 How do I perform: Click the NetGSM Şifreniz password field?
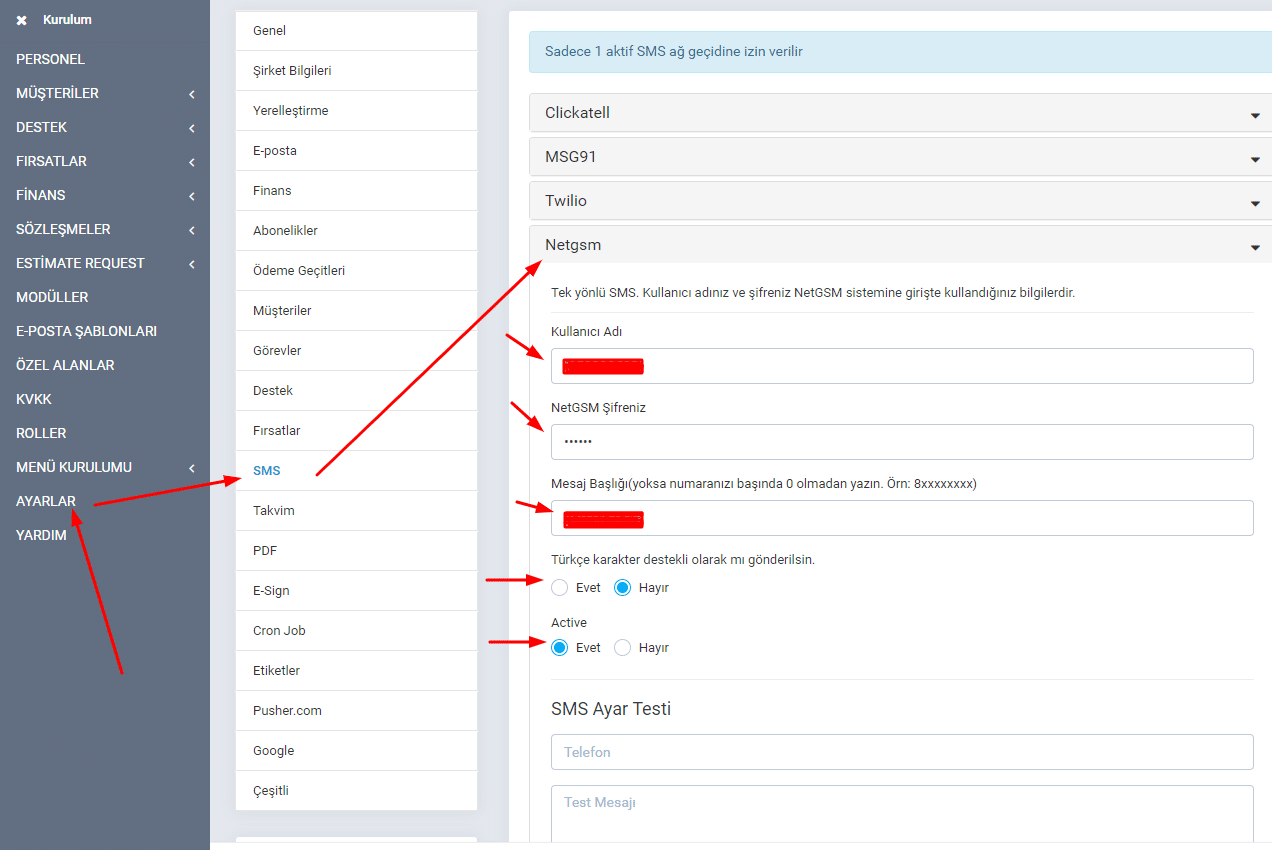[x=901, y=441]
